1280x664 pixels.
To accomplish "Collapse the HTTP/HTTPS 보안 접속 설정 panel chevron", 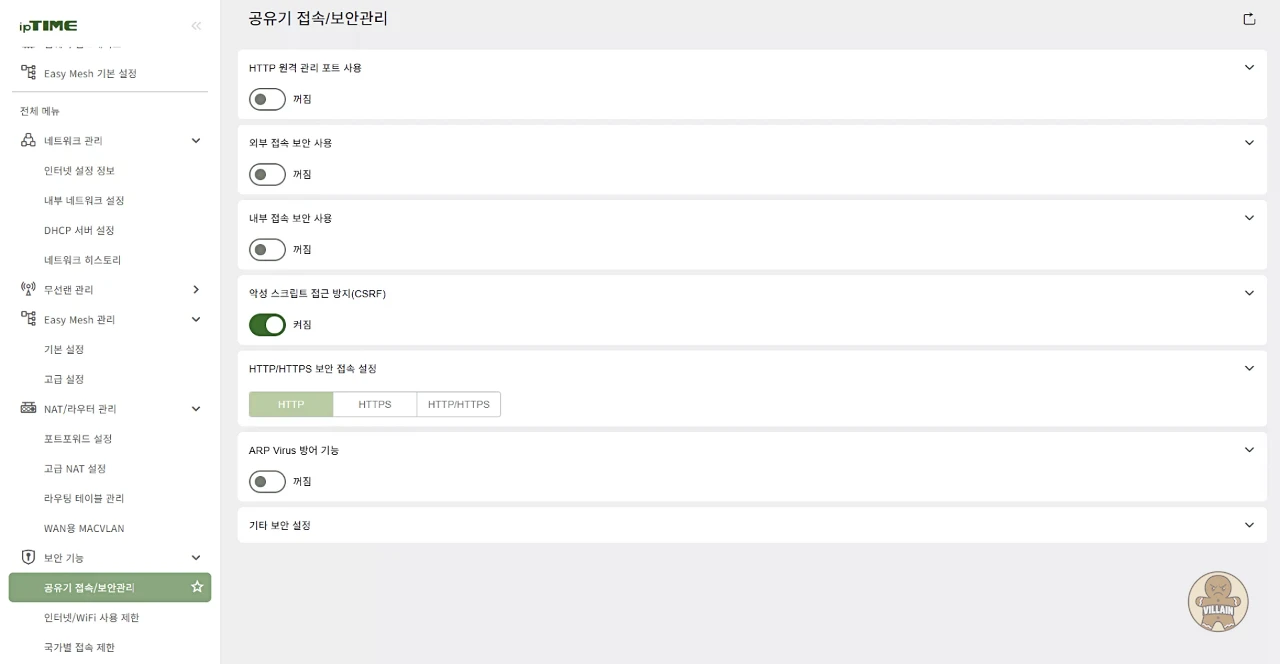I will tap(1249, 368).
